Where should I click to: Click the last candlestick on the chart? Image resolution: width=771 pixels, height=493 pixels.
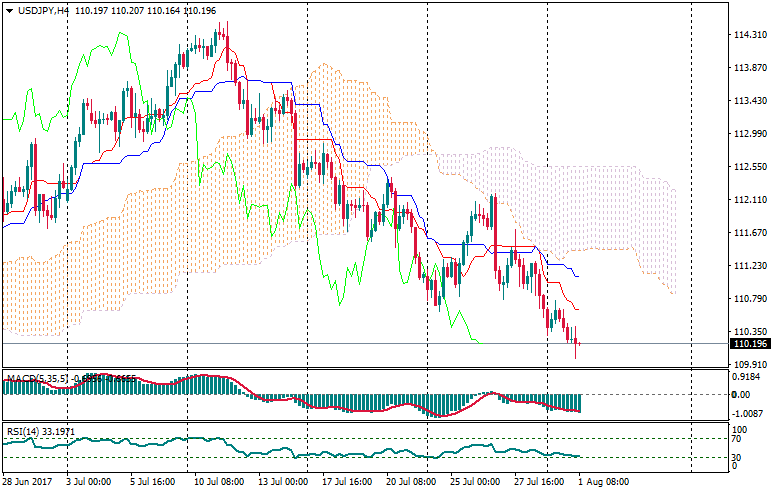[577, 342]
